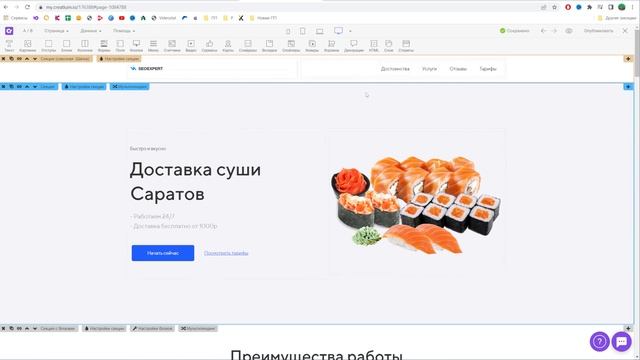
Task: Move the blue hero section up
Action: (27, 87)
